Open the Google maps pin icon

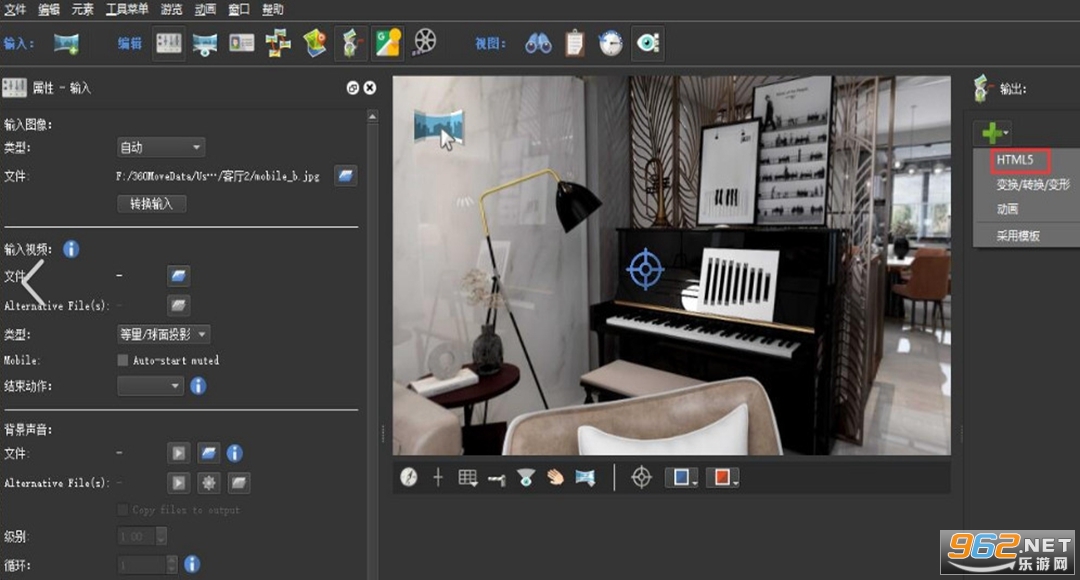point(388,43)
